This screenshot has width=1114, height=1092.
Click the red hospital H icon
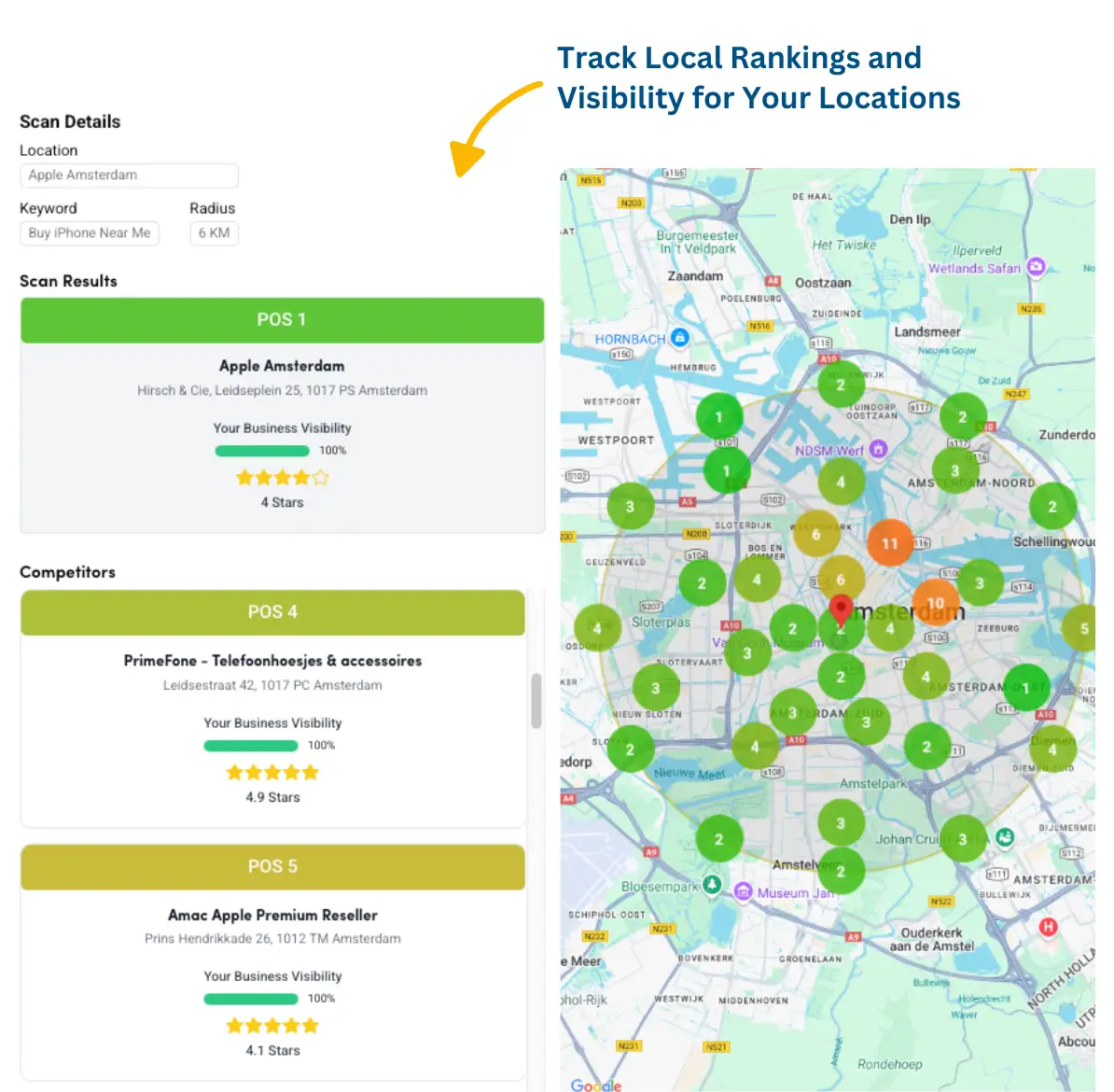pos(1048,927)
